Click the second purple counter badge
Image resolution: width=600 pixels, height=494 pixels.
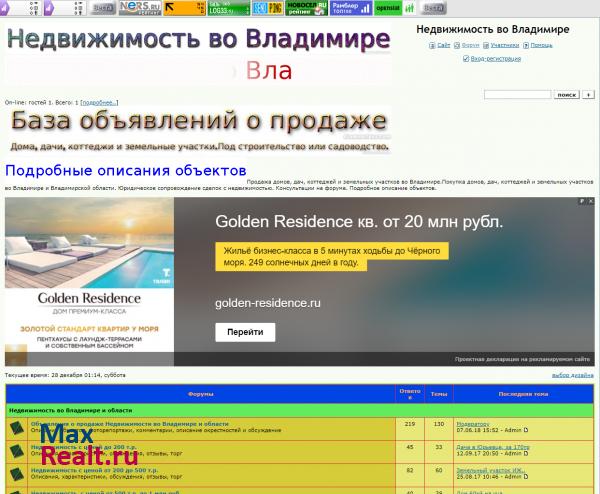click(64, 8)
